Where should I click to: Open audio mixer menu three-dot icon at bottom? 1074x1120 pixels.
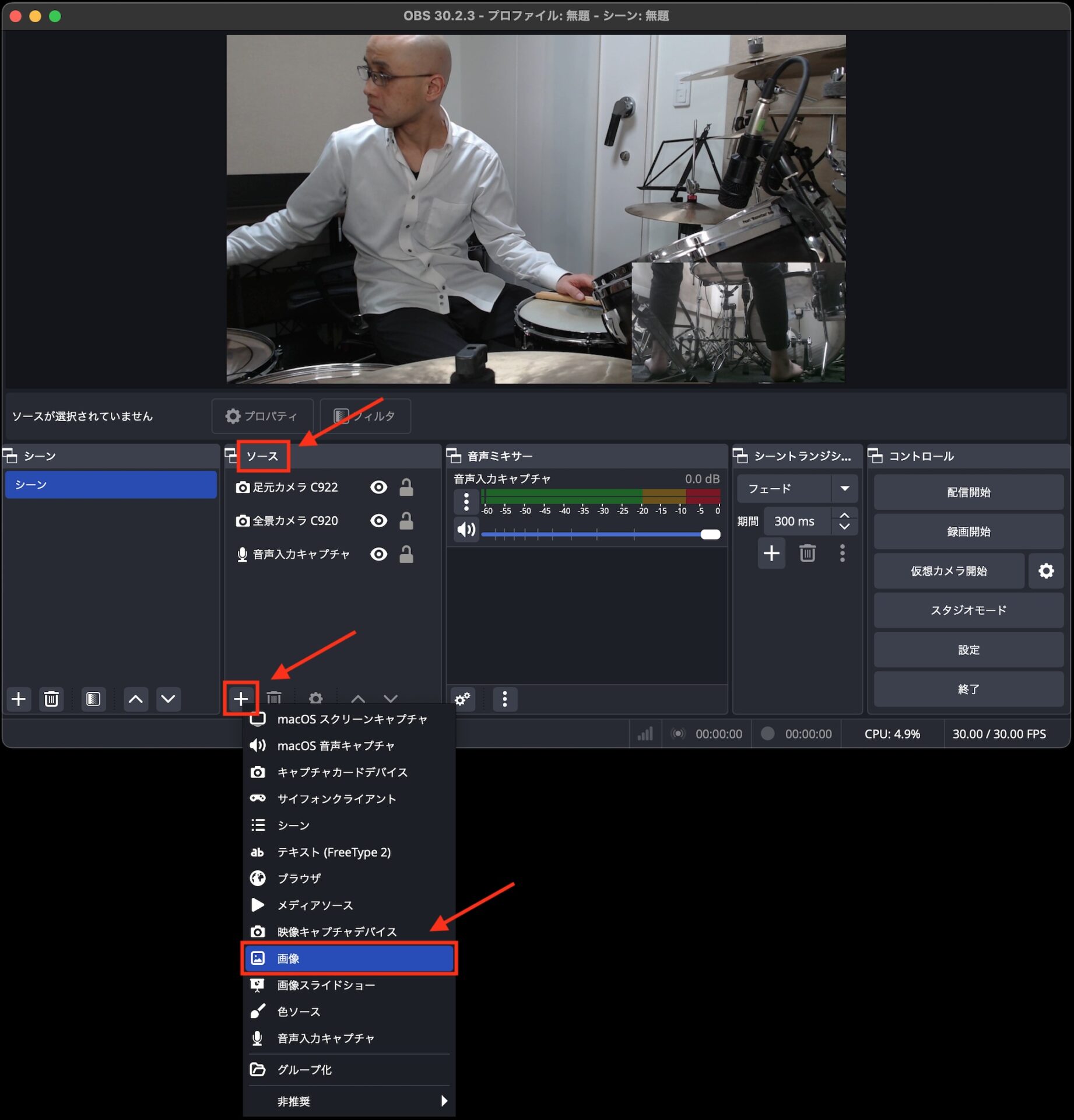(x=505, y=699)
